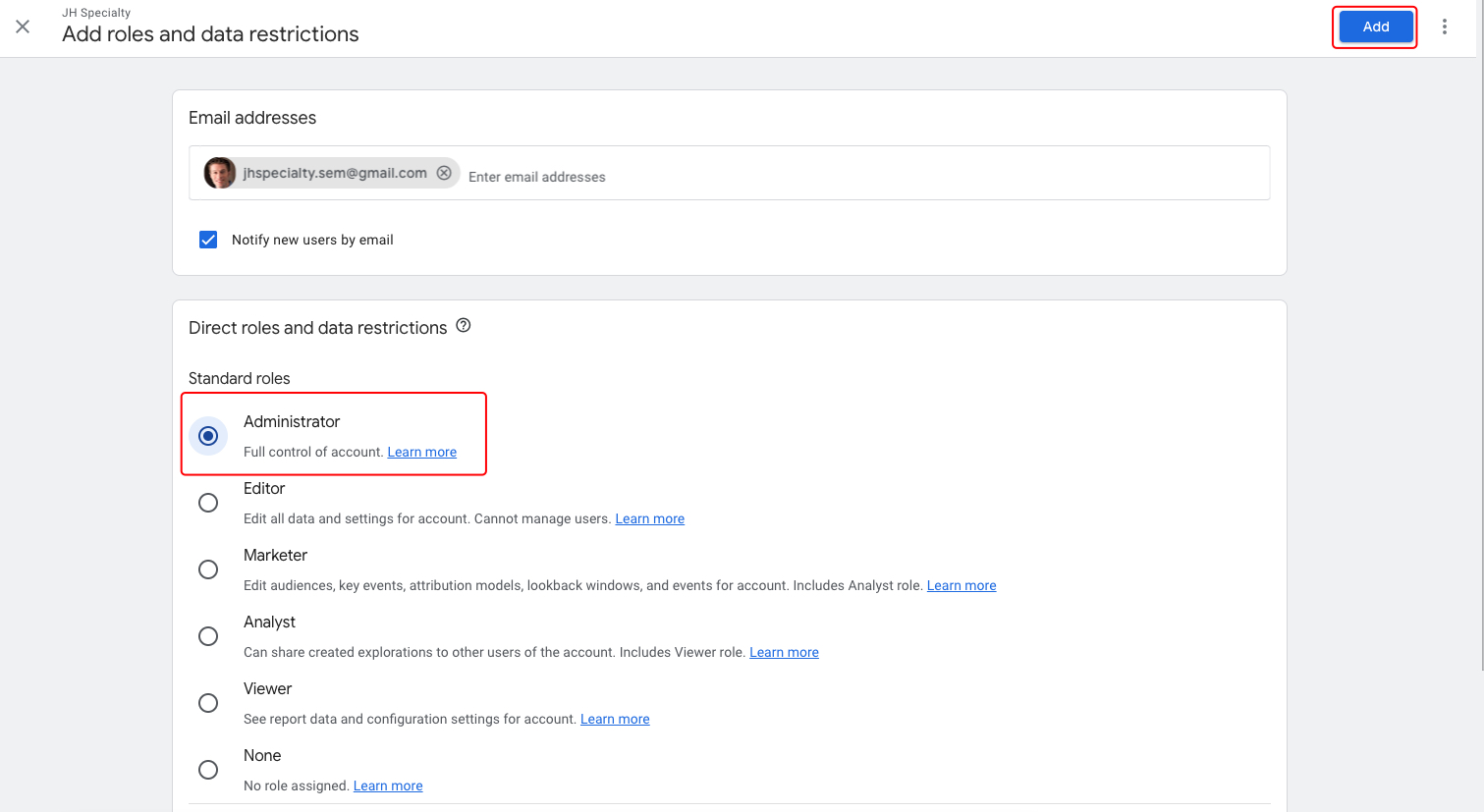
Task: Pick the Analyst role radio button
Action: [208, 636]
